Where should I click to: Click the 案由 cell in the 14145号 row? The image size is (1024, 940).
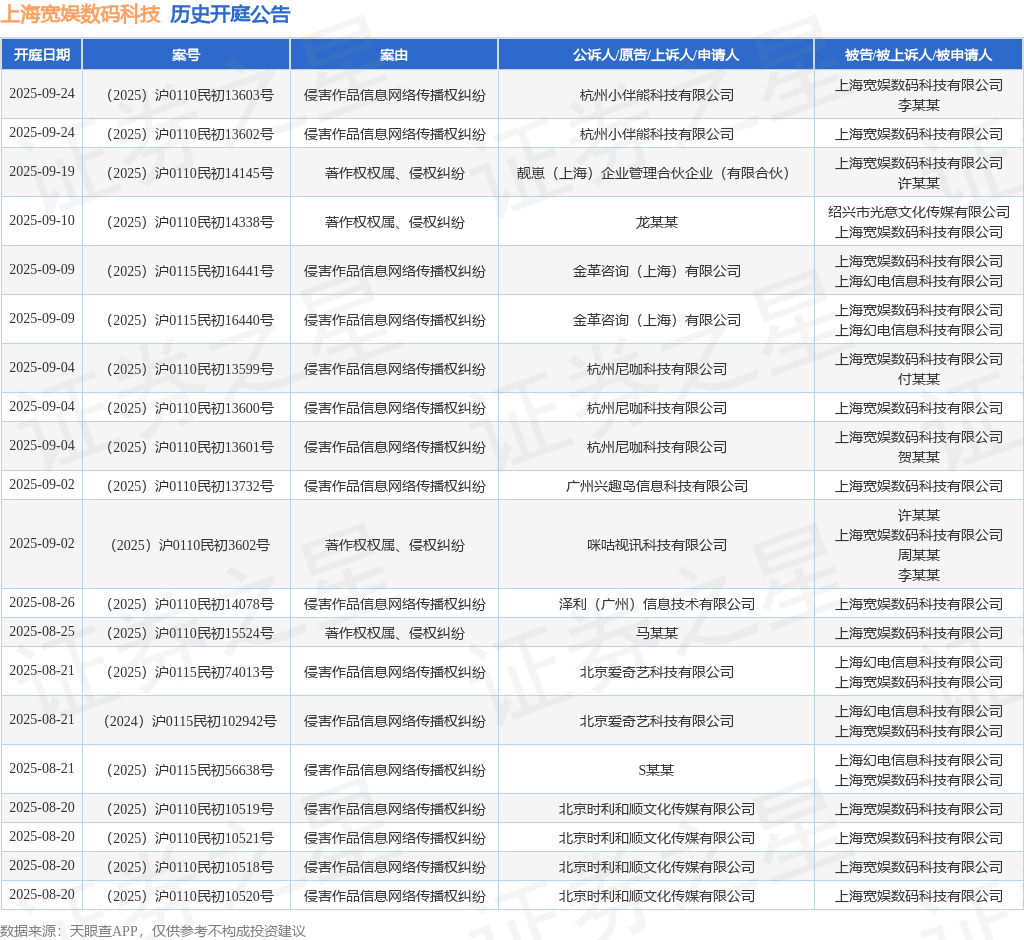pos(394,173)
